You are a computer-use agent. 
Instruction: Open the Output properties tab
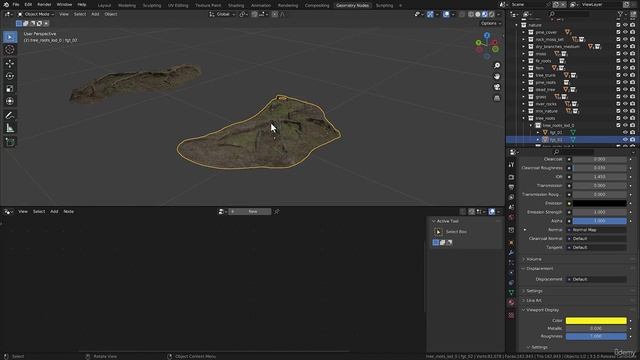(x=511, y=187)
